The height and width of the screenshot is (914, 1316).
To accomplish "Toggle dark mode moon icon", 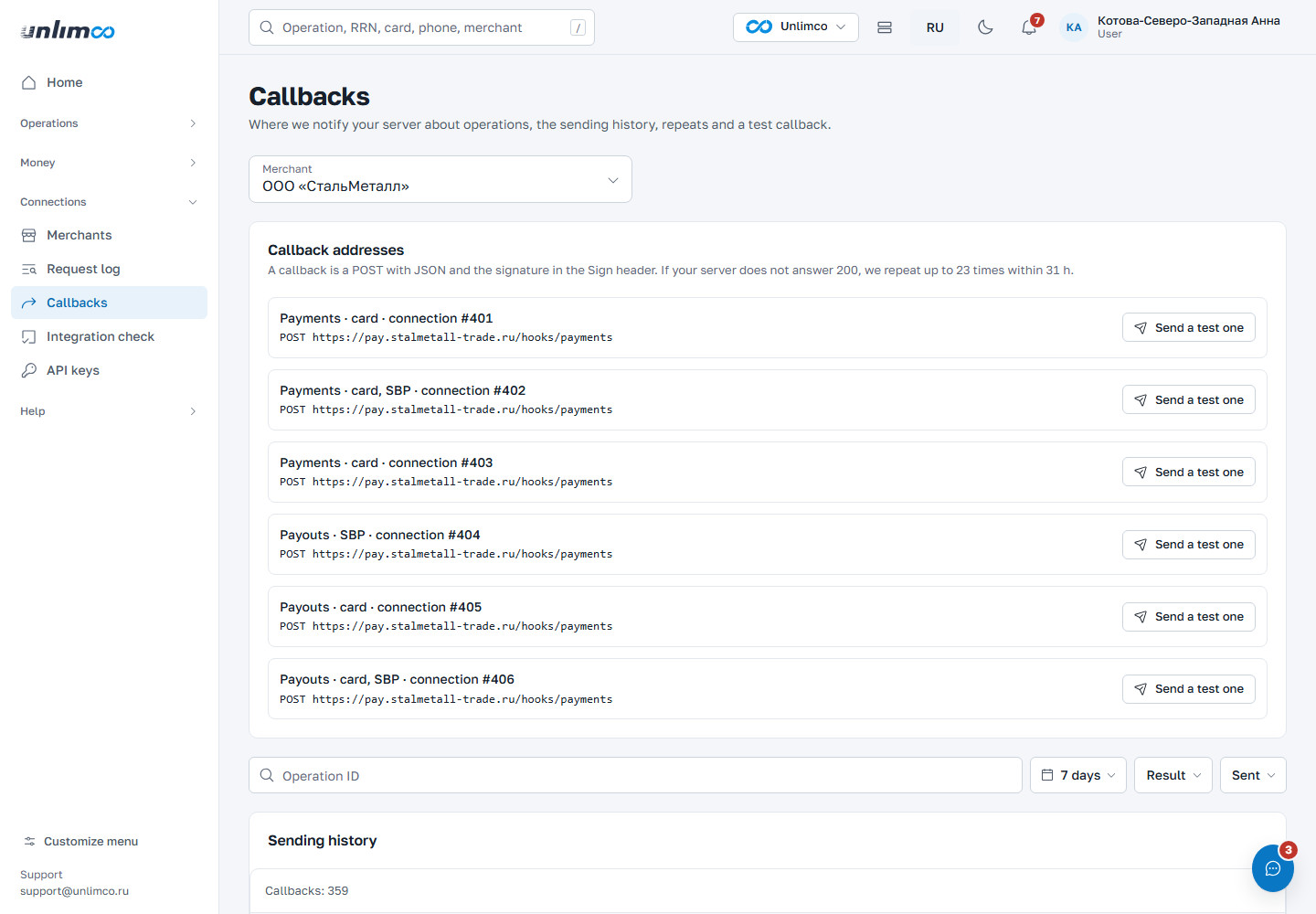I will 985,27.
